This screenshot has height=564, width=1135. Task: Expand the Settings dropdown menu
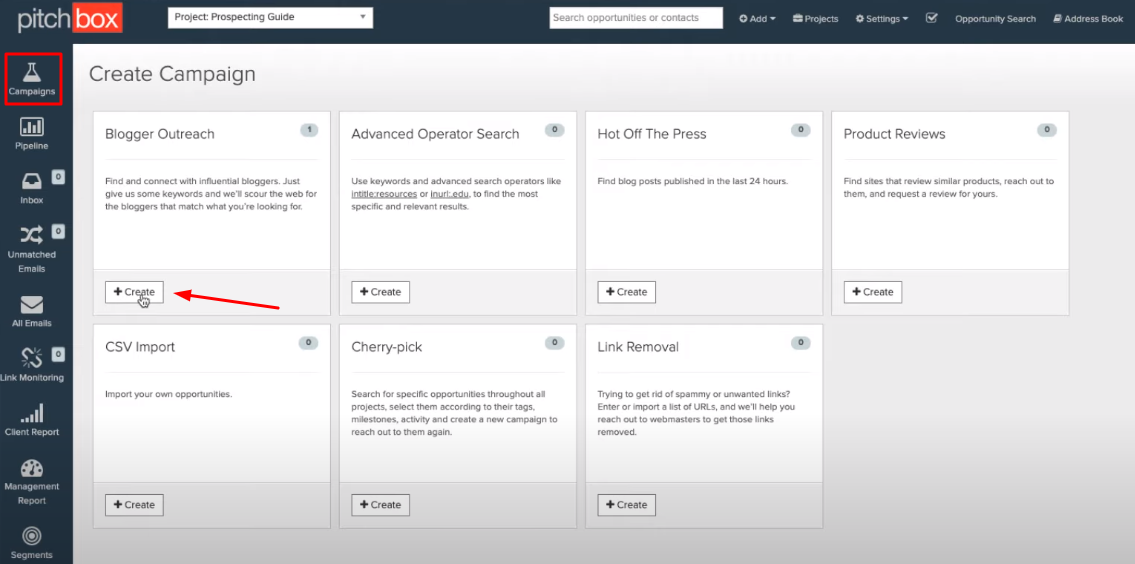tap(882, 19)
